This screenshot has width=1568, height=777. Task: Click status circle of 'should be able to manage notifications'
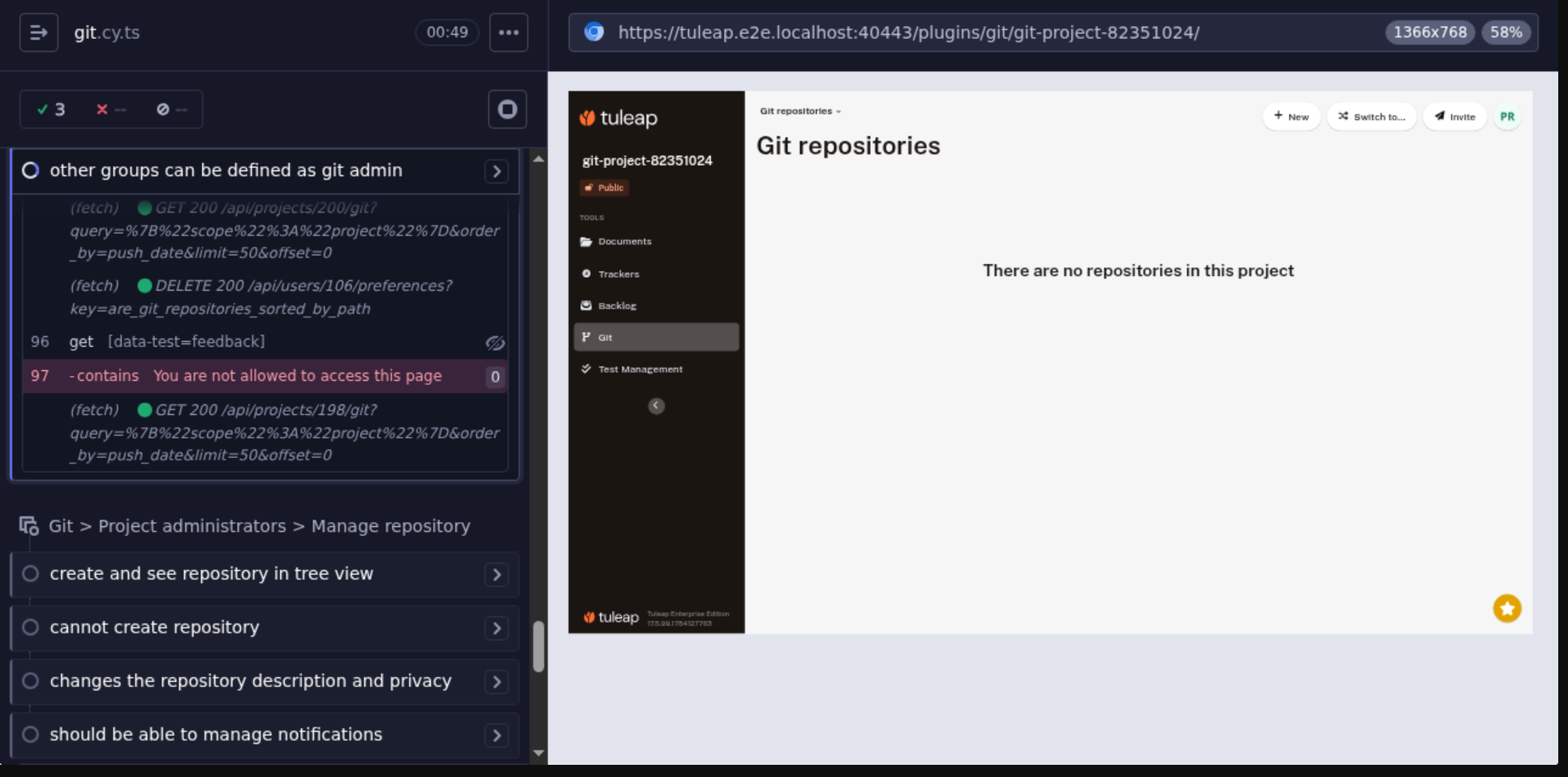31,734
